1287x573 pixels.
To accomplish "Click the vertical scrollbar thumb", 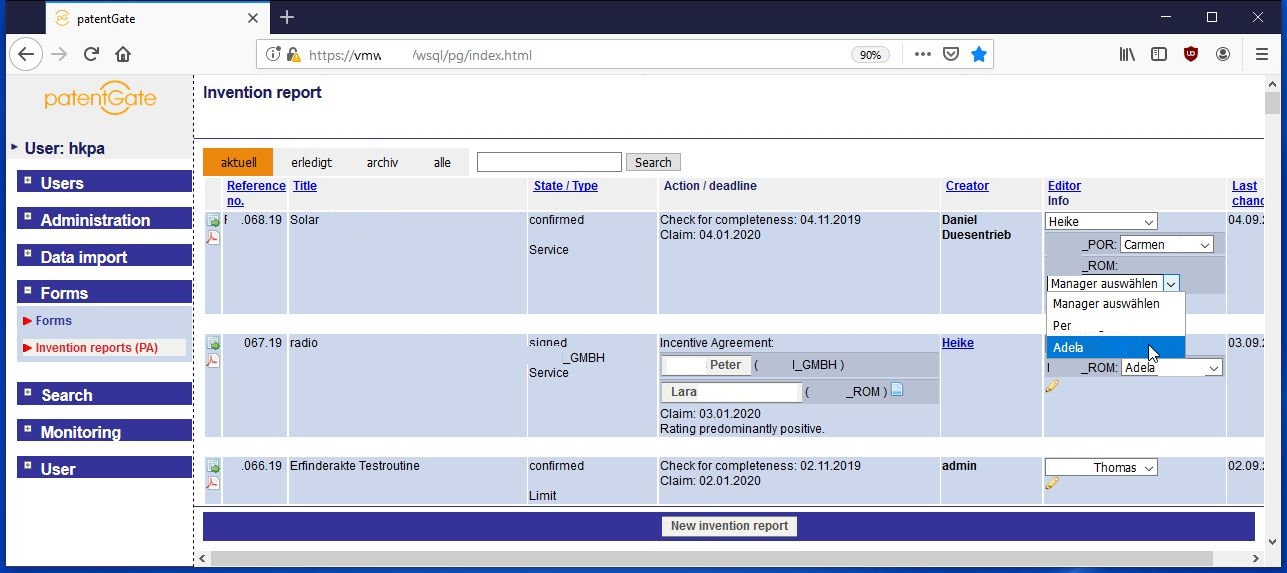I will pyautogui.click(x=1272, y=104).
